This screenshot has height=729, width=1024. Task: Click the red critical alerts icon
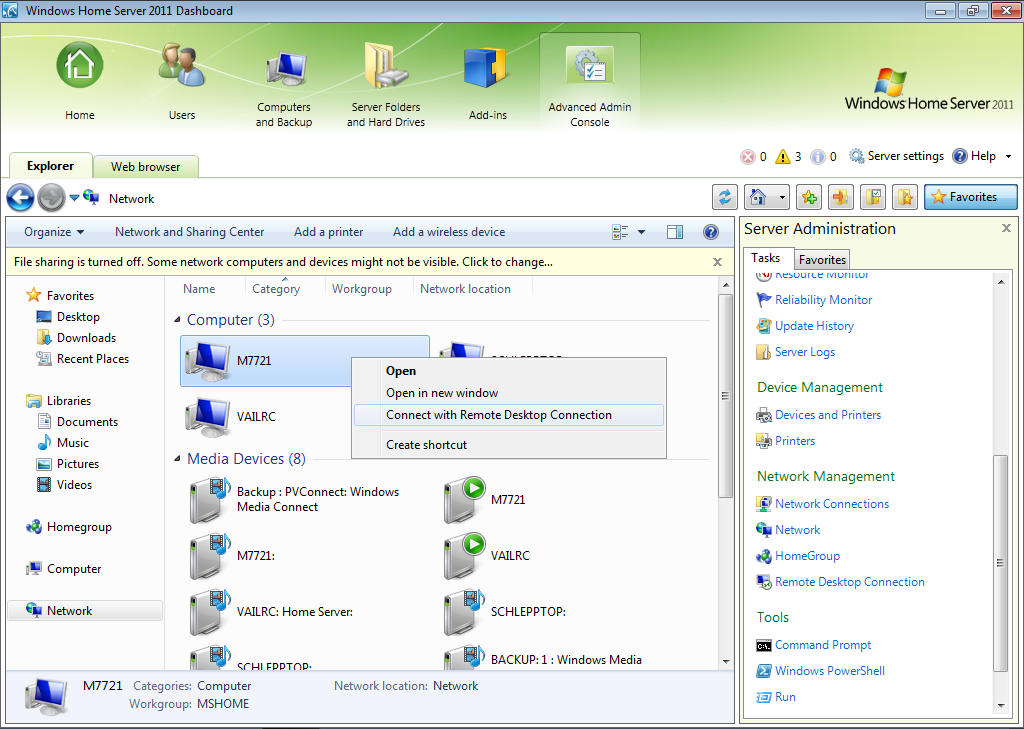pyautogui.click(x=747, y=157)
